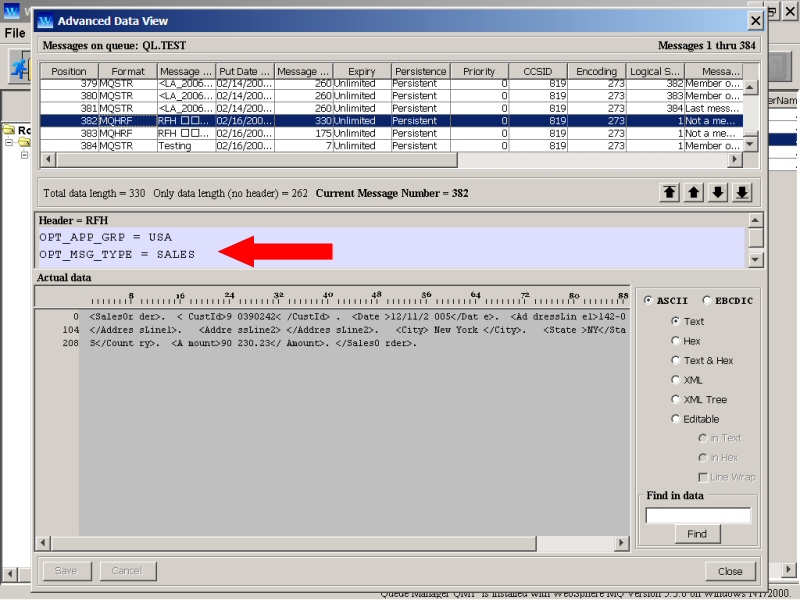800x600 pixels.
Task: Message table horizontal scrollbar right arrow
Action: click(x=734, y=159)
